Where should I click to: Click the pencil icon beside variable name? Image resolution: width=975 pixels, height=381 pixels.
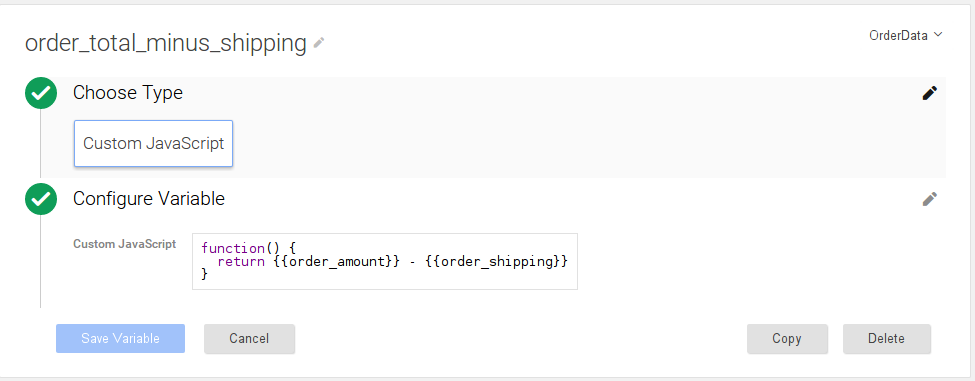pos(319,43)
